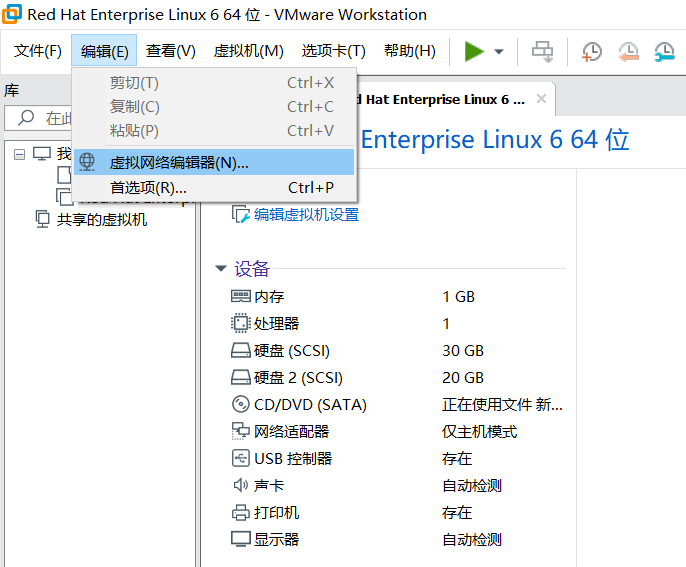Viewport: 686px width, 567px height.
Task: Click the edit VM settings wrench icon
Action: (241, 215)
